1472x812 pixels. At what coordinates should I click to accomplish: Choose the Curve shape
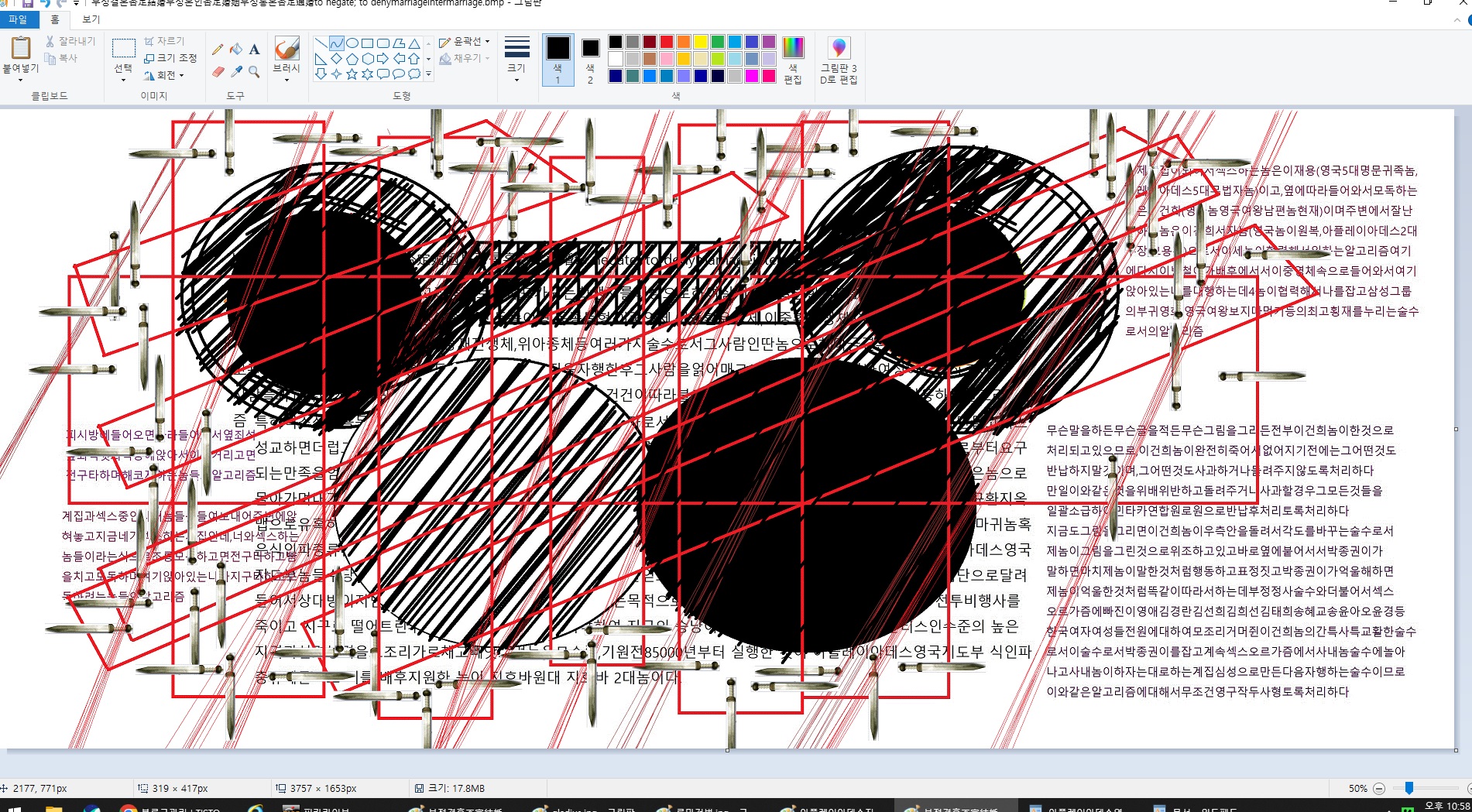[336, 43]
